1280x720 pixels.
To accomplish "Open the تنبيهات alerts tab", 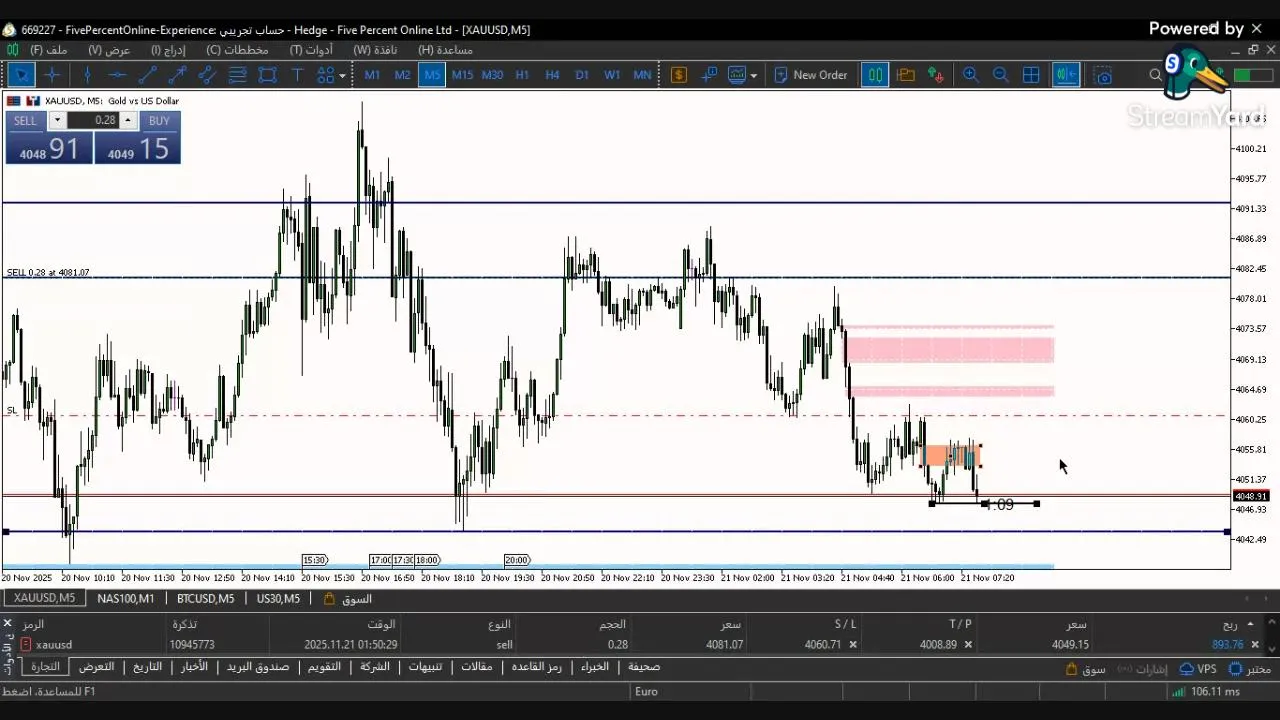I will tap(425, 667).
